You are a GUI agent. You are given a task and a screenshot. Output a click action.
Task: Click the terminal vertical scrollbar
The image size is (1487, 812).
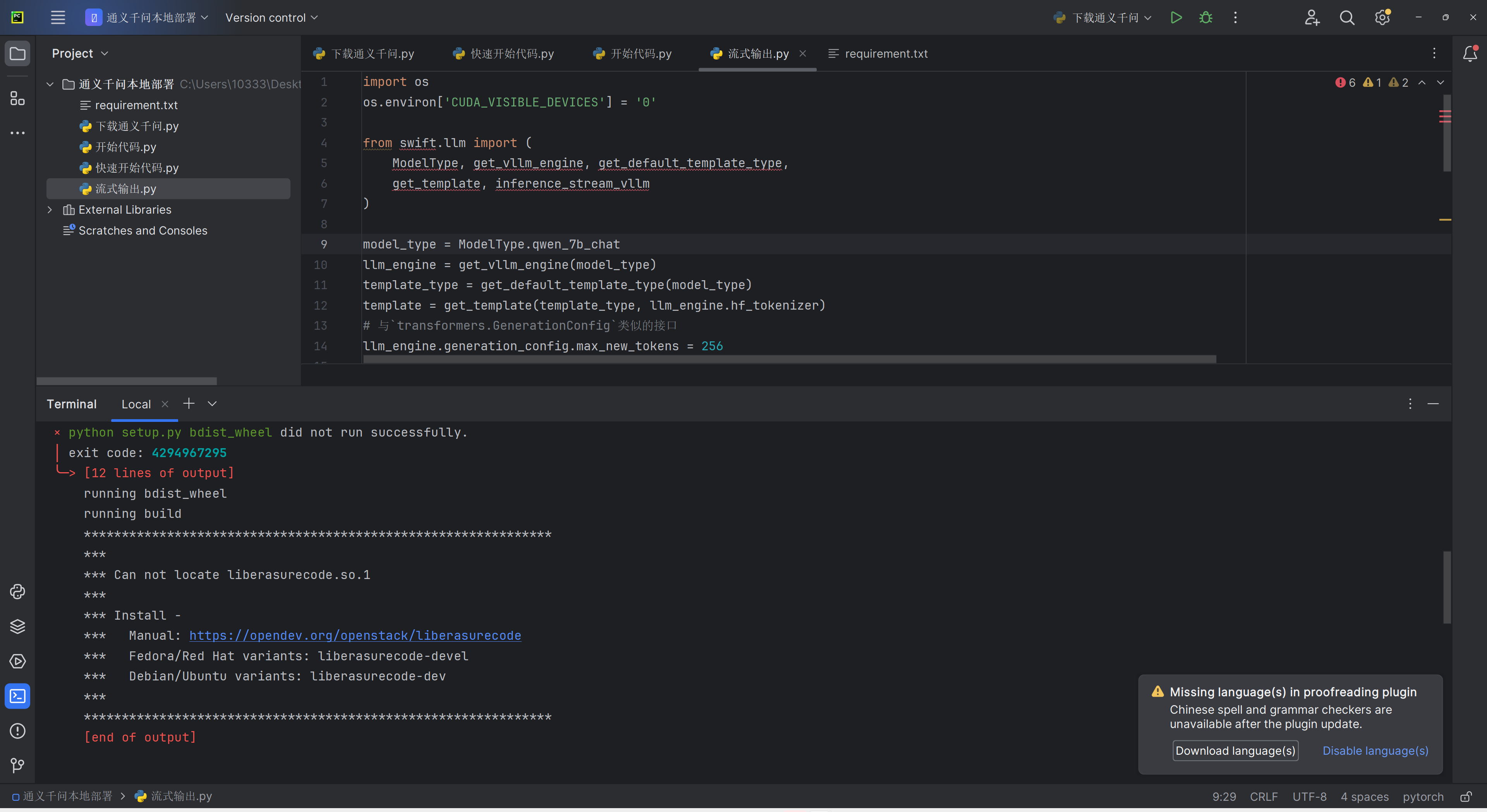[1447, 588]
